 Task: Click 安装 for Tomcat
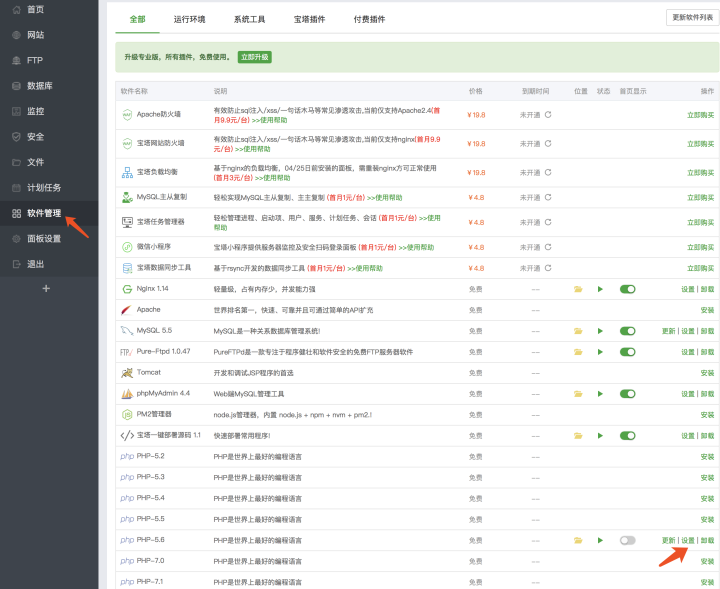[708, 373]
